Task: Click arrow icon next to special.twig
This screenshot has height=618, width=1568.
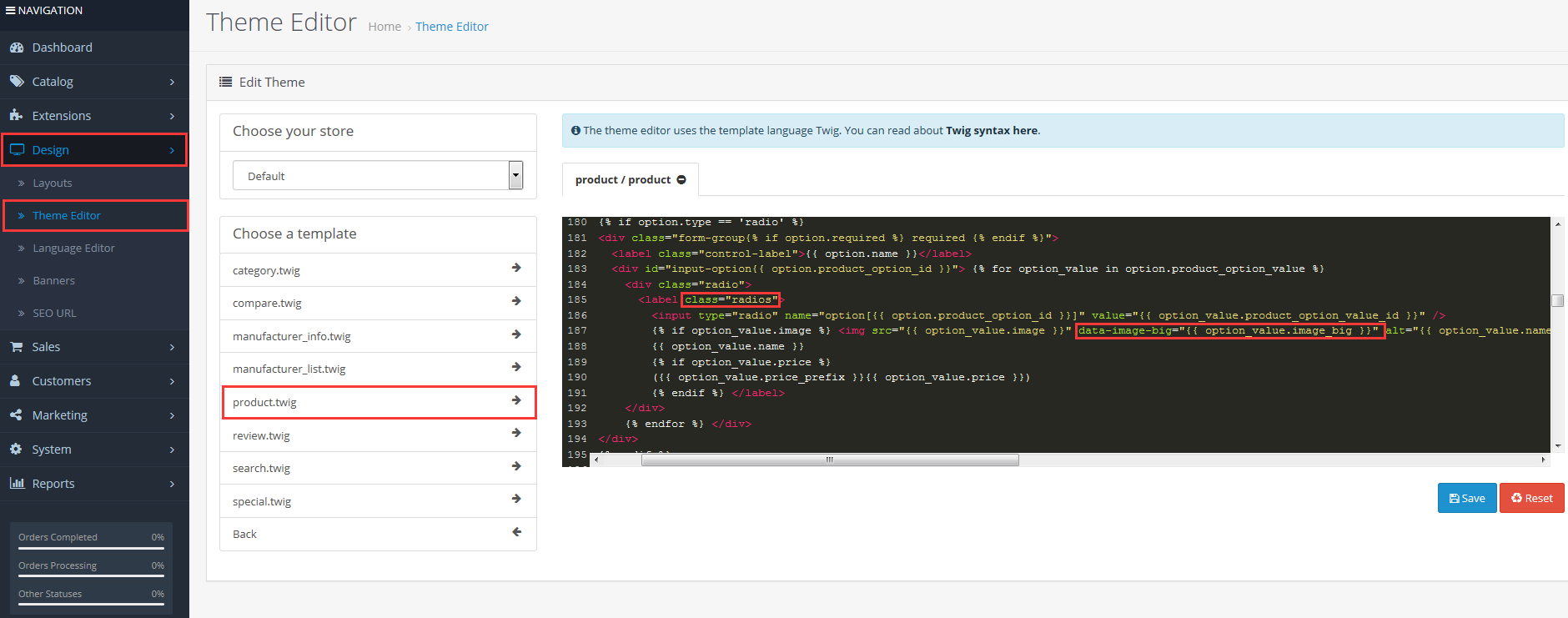Action: click(516, 499)
